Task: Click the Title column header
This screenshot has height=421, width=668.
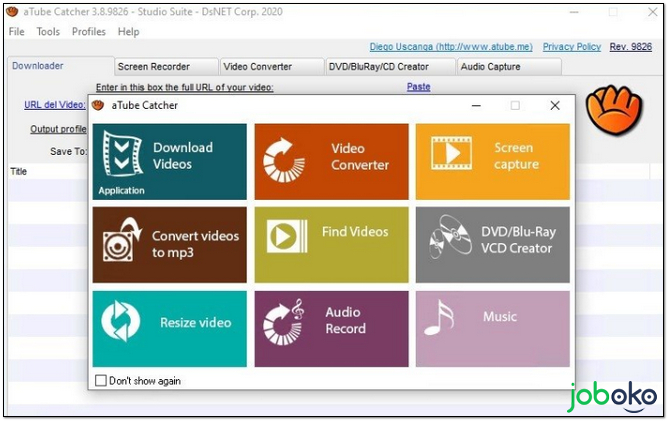Action: pos(18,171)
